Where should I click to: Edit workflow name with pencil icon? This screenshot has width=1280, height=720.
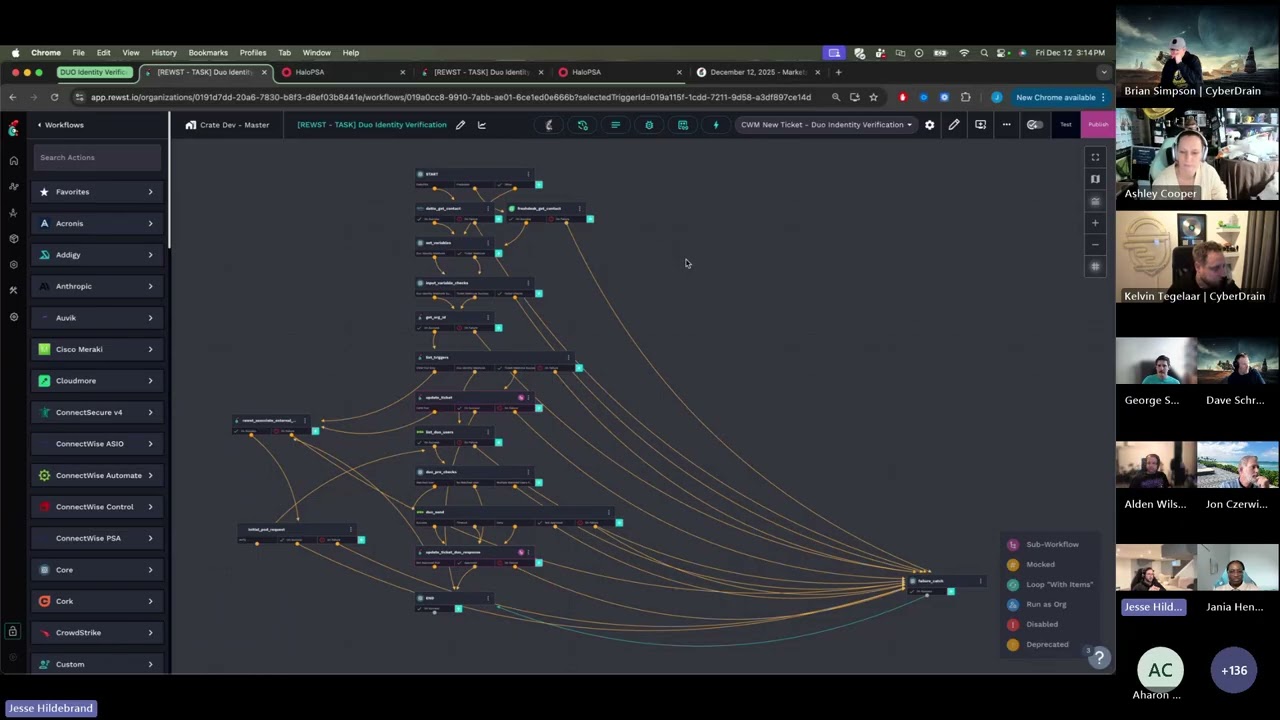pos(460,125)
